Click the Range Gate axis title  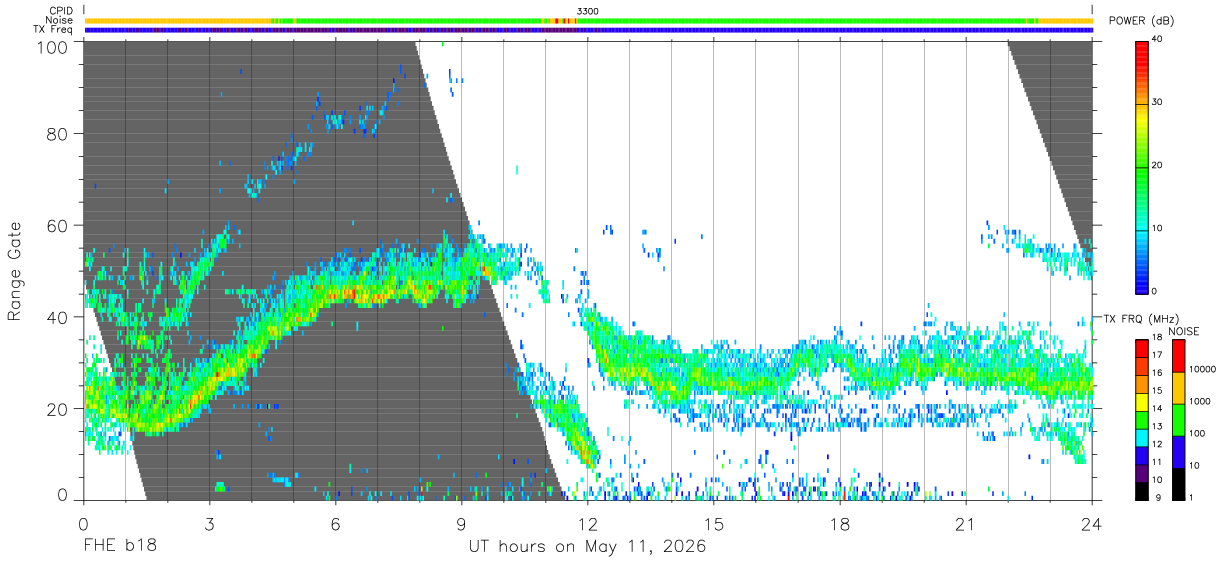(x=16, y=271)
